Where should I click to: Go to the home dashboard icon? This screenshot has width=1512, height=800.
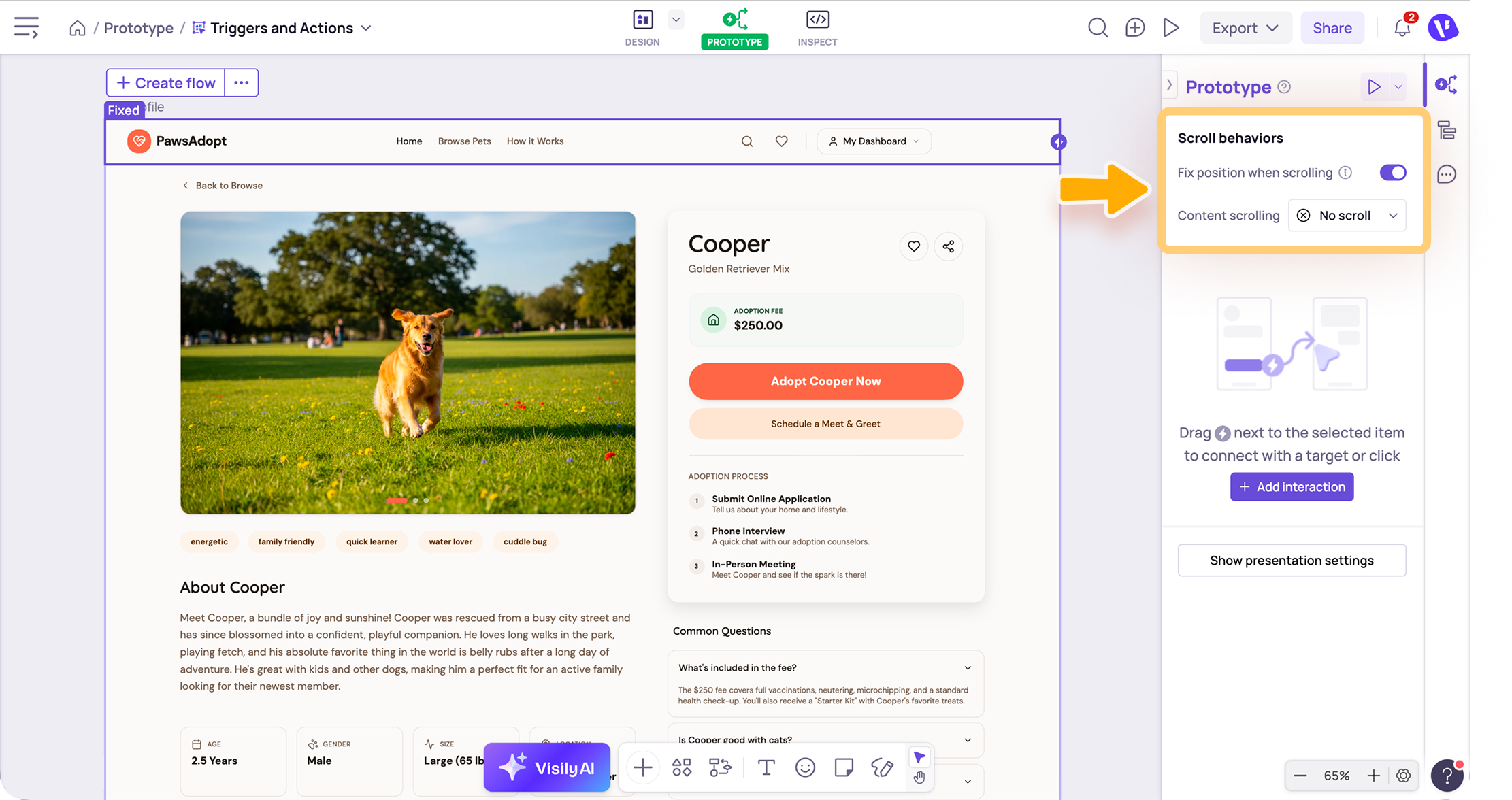[x=78, y=28]
